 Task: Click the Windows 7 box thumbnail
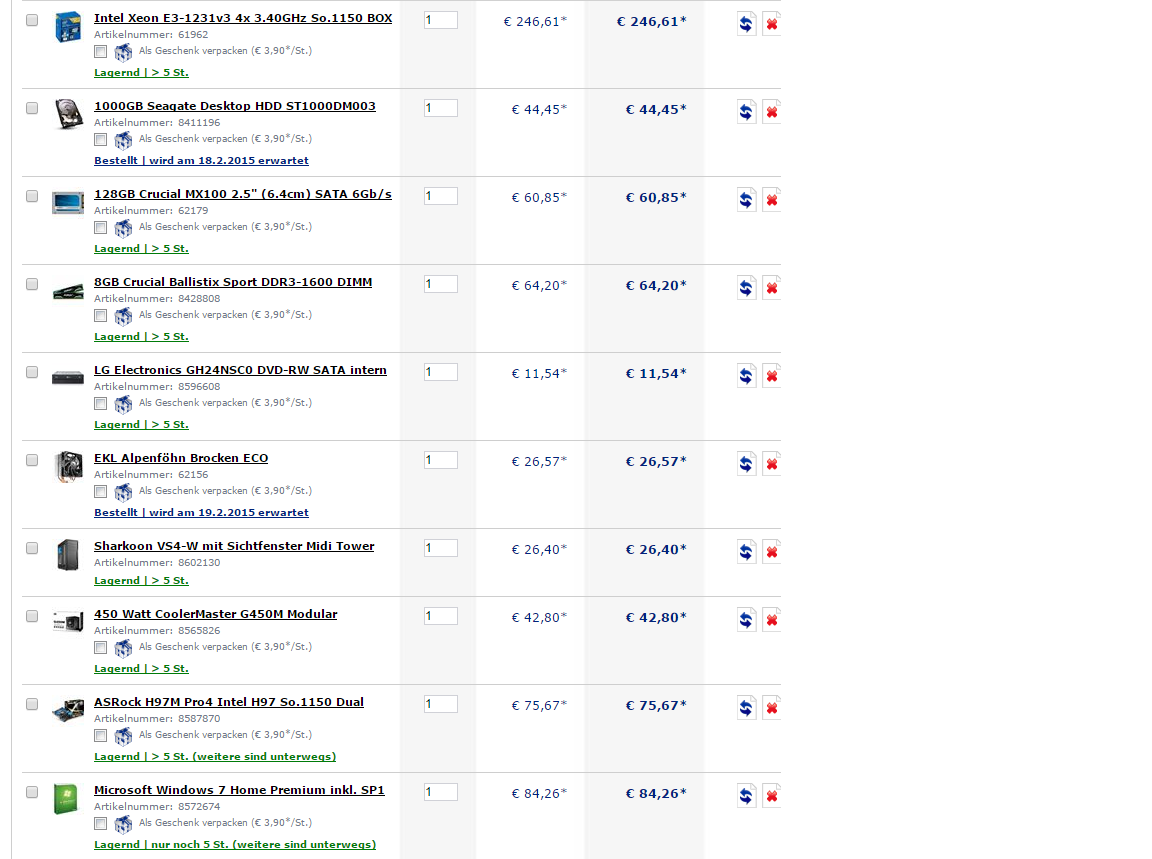[66, 799]
